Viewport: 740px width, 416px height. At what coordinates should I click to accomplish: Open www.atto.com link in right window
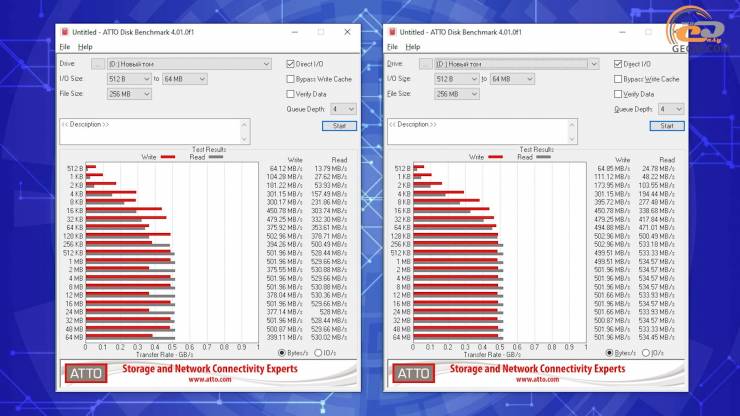(x=538, y=379)
